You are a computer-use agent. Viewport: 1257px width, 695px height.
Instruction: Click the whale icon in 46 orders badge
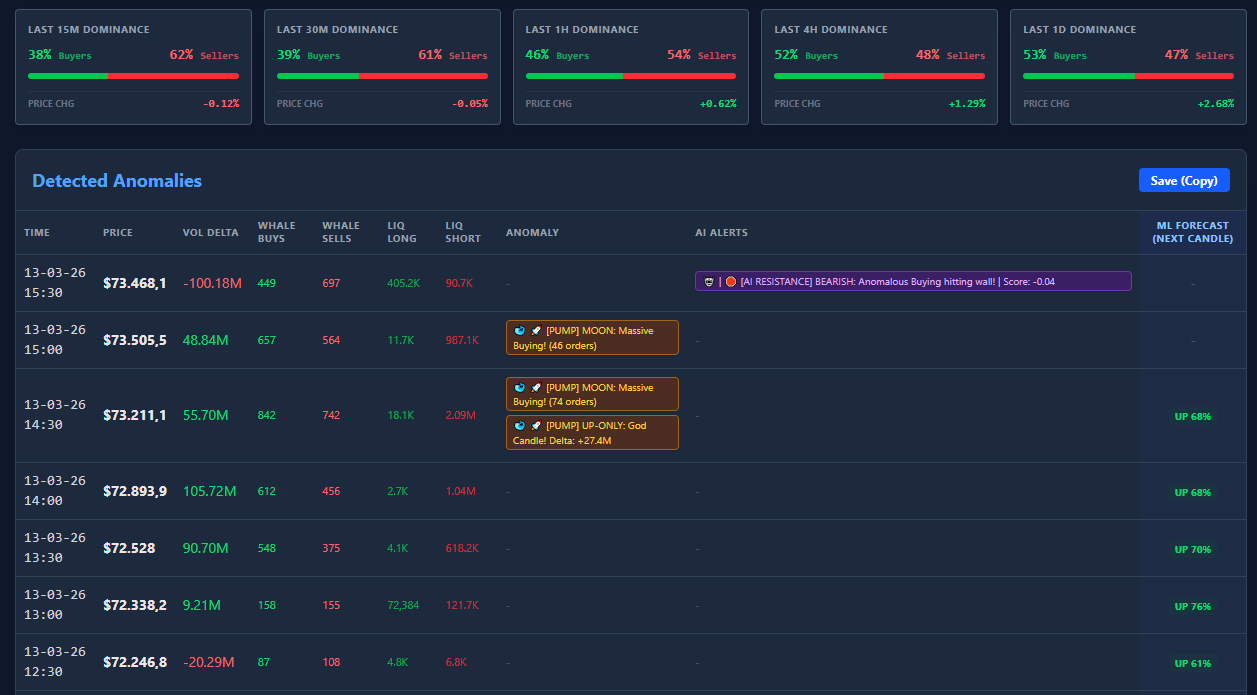coord(520,331)
